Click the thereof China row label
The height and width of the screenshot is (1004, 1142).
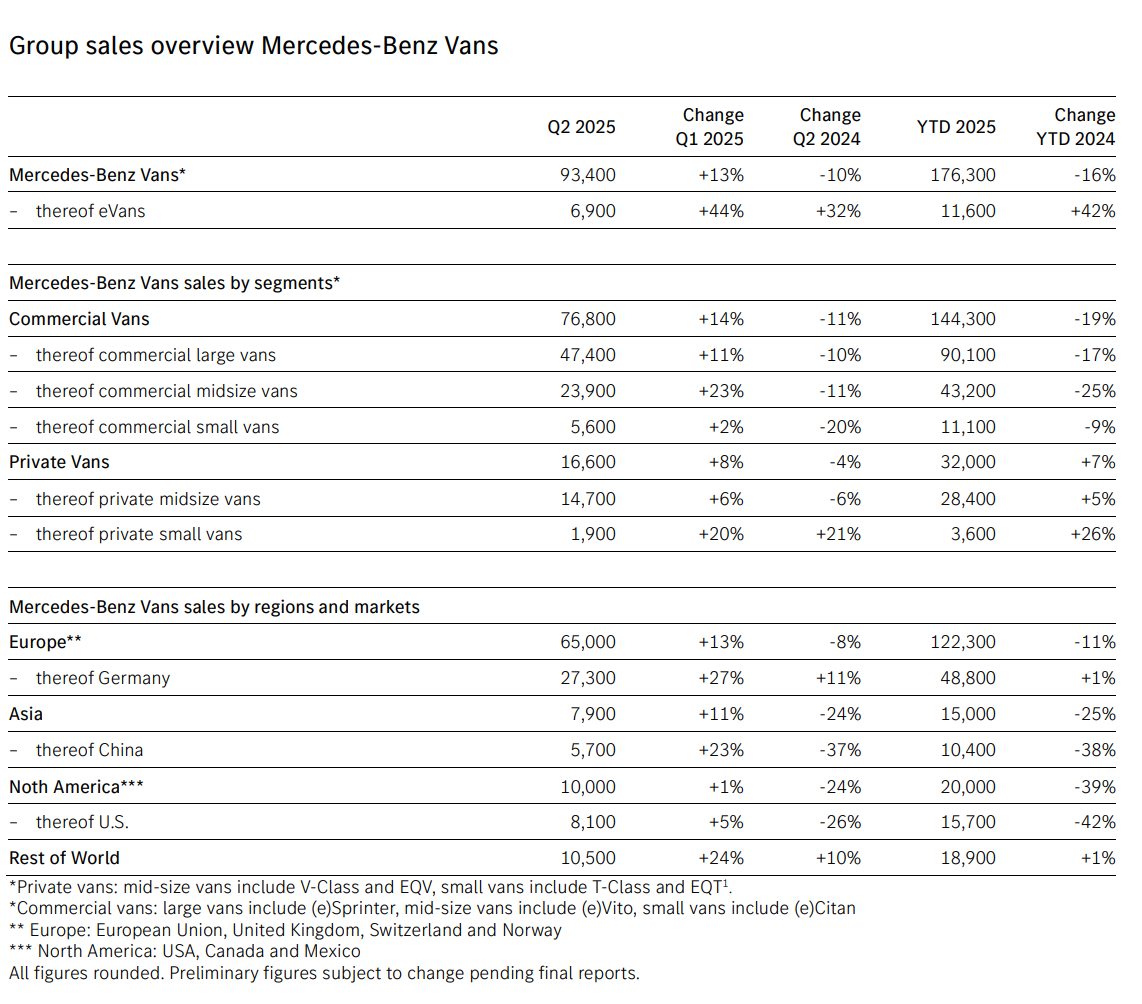(x=90, y=750)
